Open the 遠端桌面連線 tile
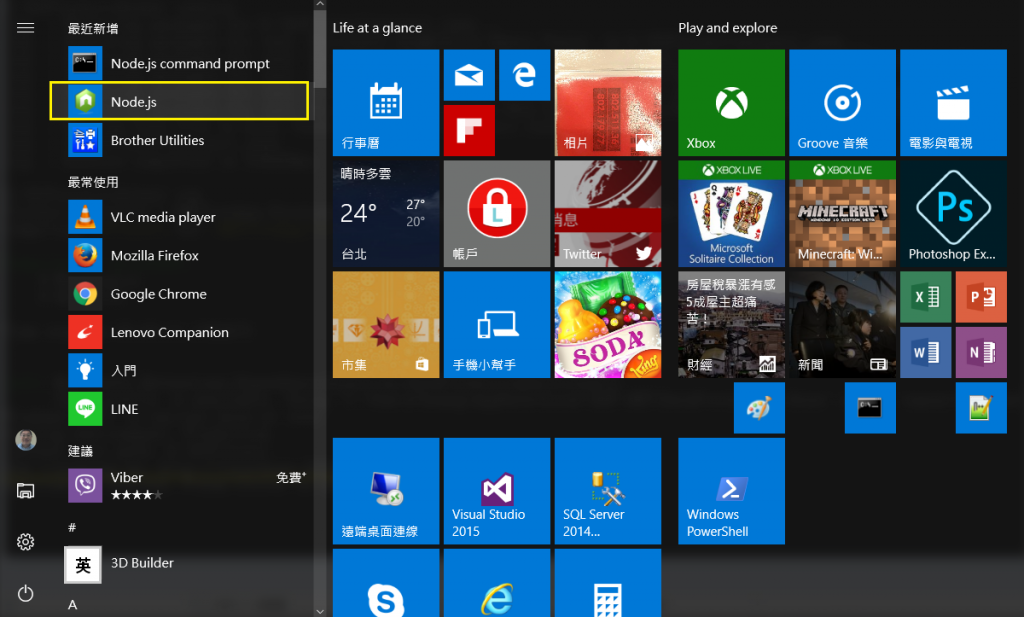The height and width of the screenshot is (617, 1024). point(386,491)
